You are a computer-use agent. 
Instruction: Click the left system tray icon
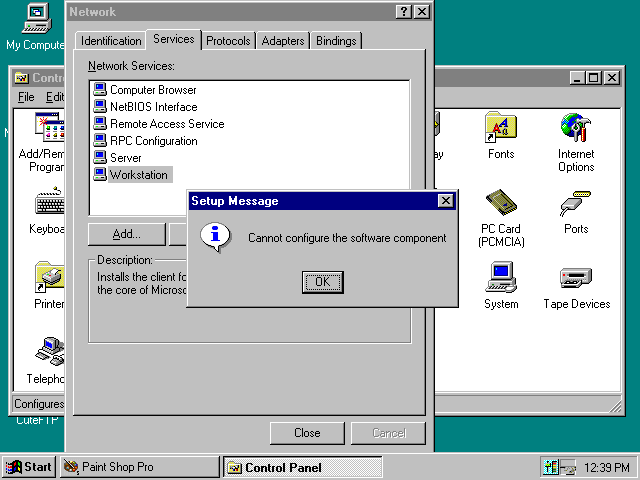pyautogui.click(x=550, y=467)
